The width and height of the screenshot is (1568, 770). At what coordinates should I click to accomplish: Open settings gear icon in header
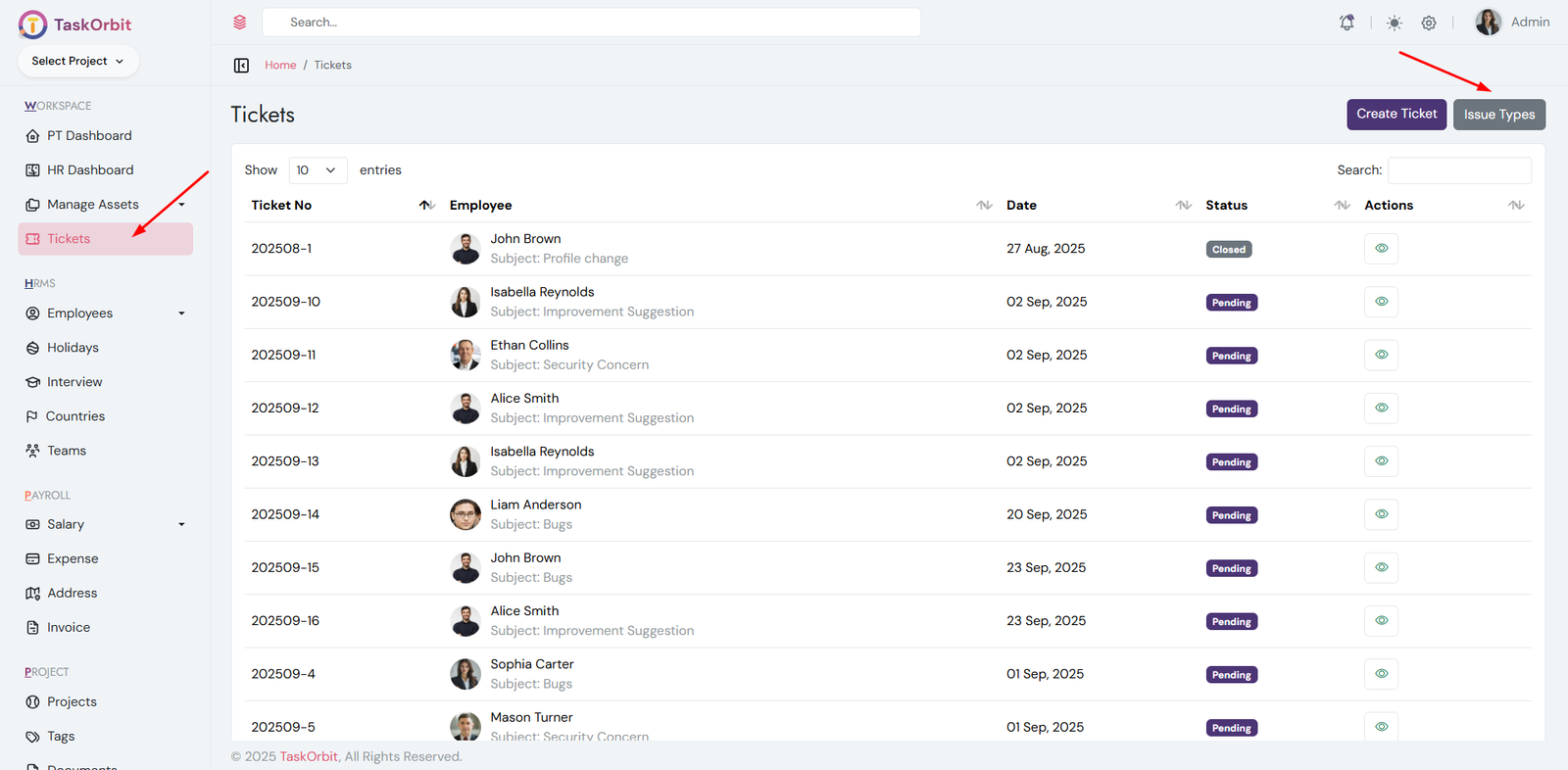pyautogui.click(x=1429, y=23)
